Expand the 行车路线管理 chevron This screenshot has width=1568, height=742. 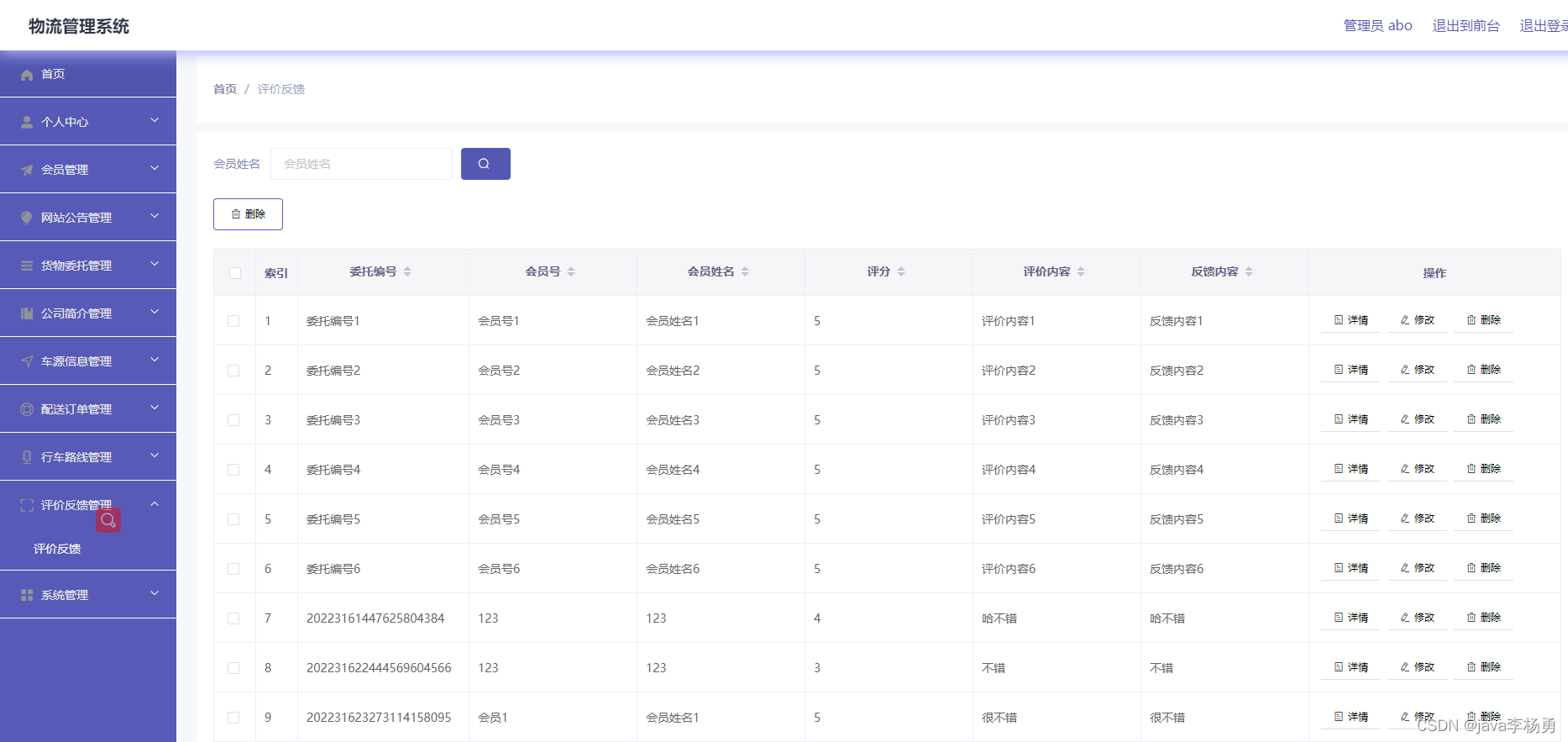tap(155, 455)
